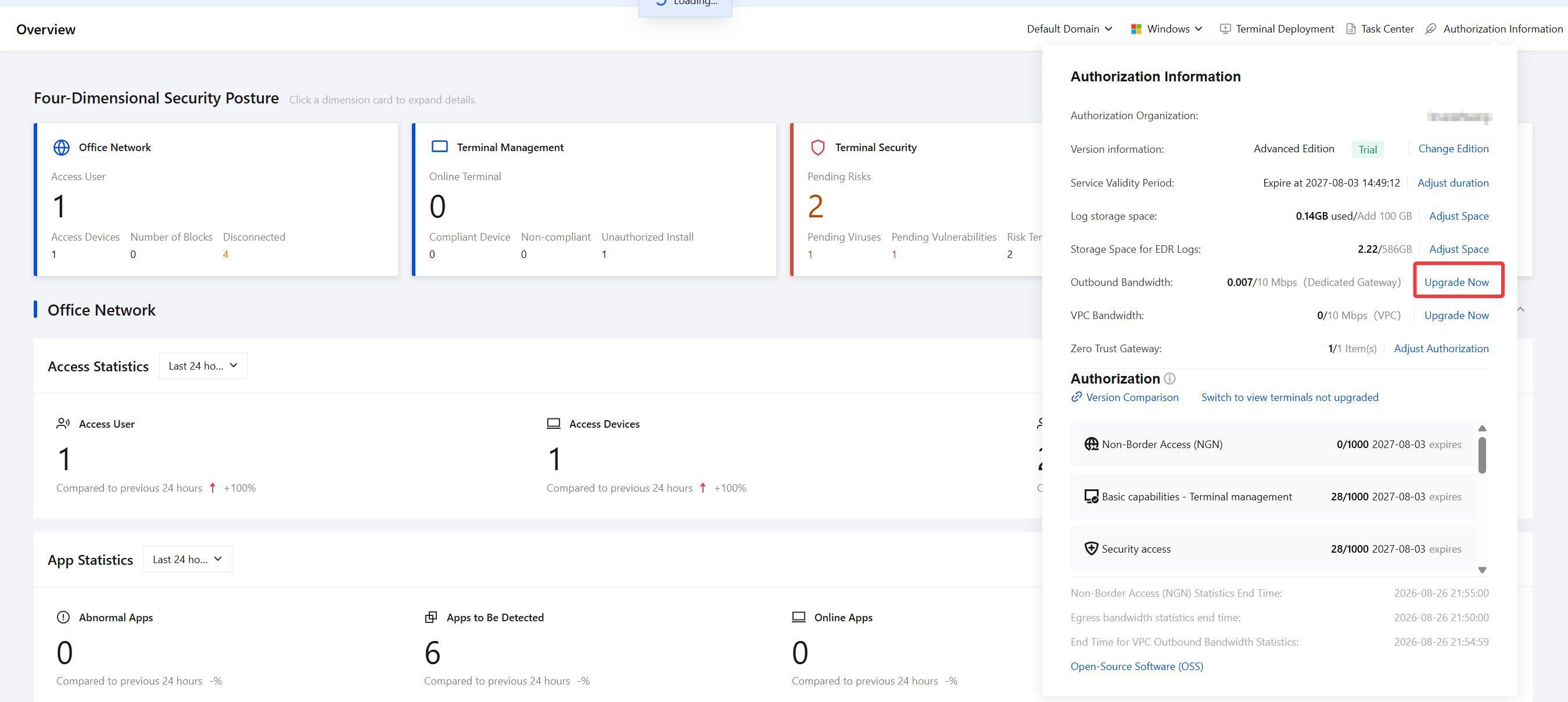Open Terminal Deployment in top bar

1276,28
